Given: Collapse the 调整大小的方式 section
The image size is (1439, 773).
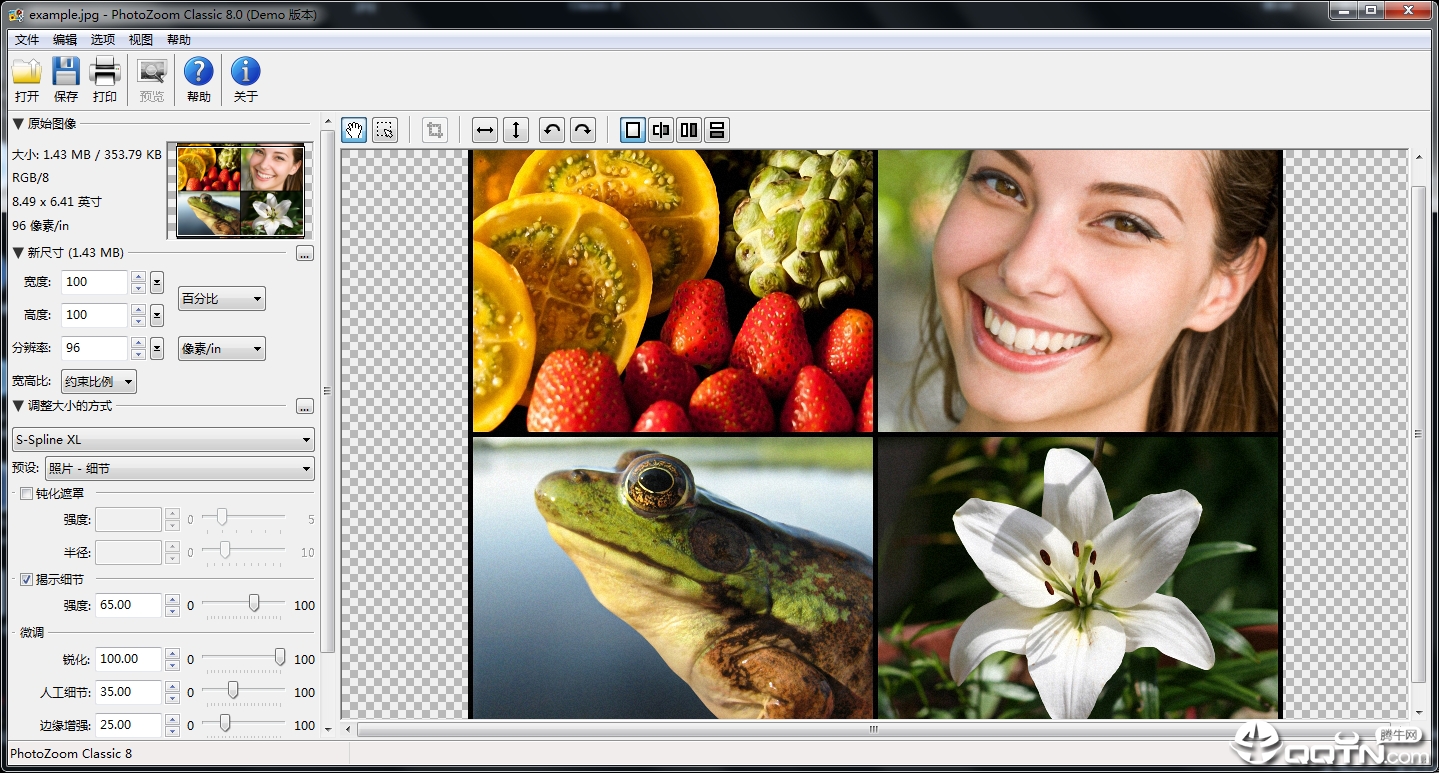Looking at the screenshot, I should [18, 406].
